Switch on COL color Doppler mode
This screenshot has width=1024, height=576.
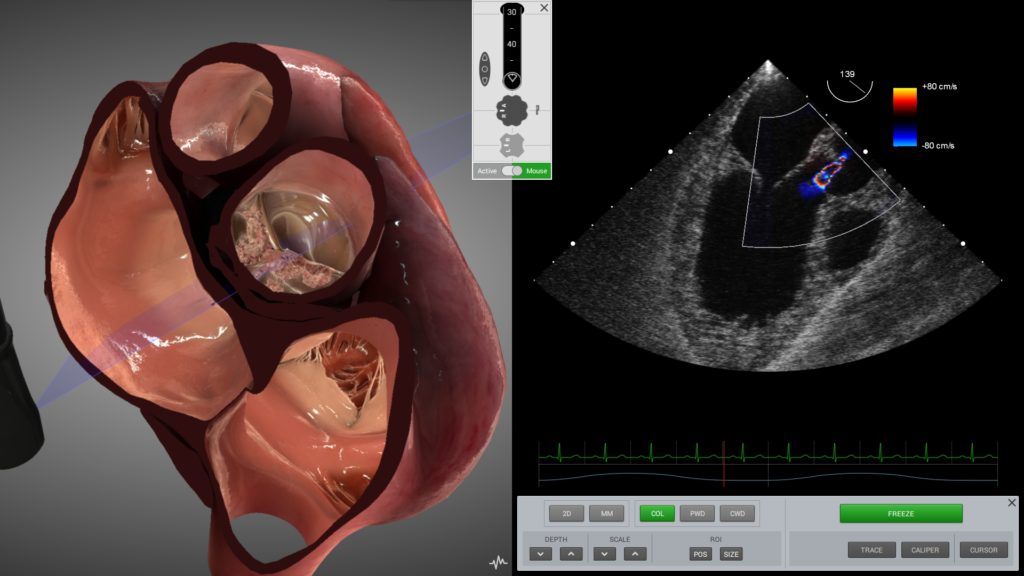pyautogui.click(x=656, y=514)
